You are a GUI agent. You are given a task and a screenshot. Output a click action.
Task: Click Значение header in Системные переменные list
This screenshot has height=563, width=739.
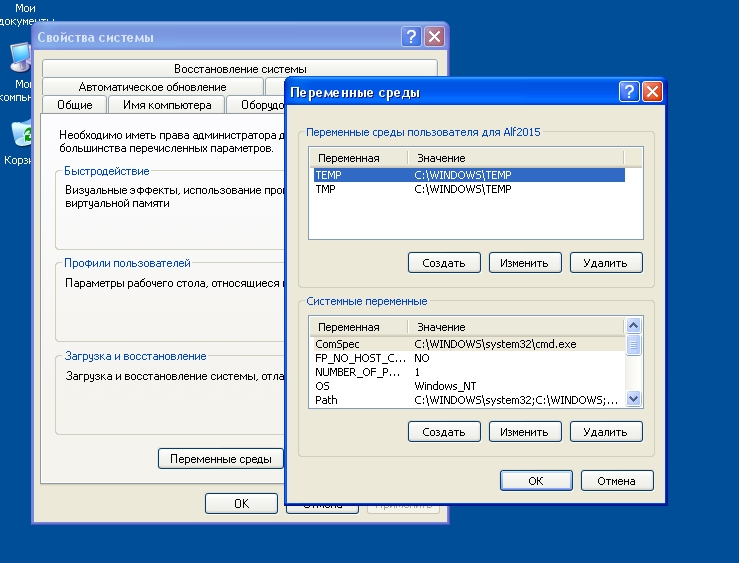(515, 327)
